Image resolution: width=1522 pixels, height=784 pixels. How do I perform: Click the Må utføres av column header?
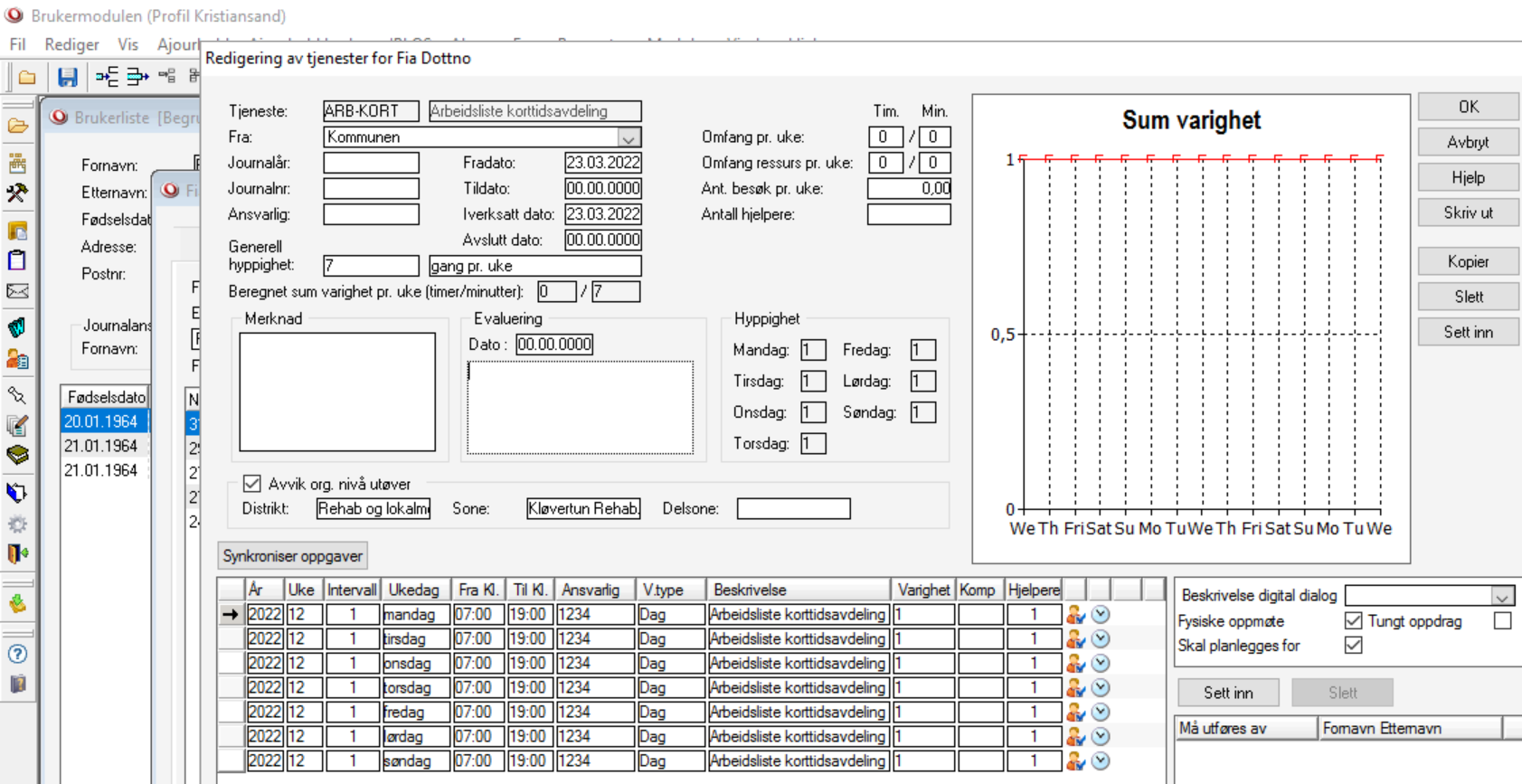[x=1247, y=728]
